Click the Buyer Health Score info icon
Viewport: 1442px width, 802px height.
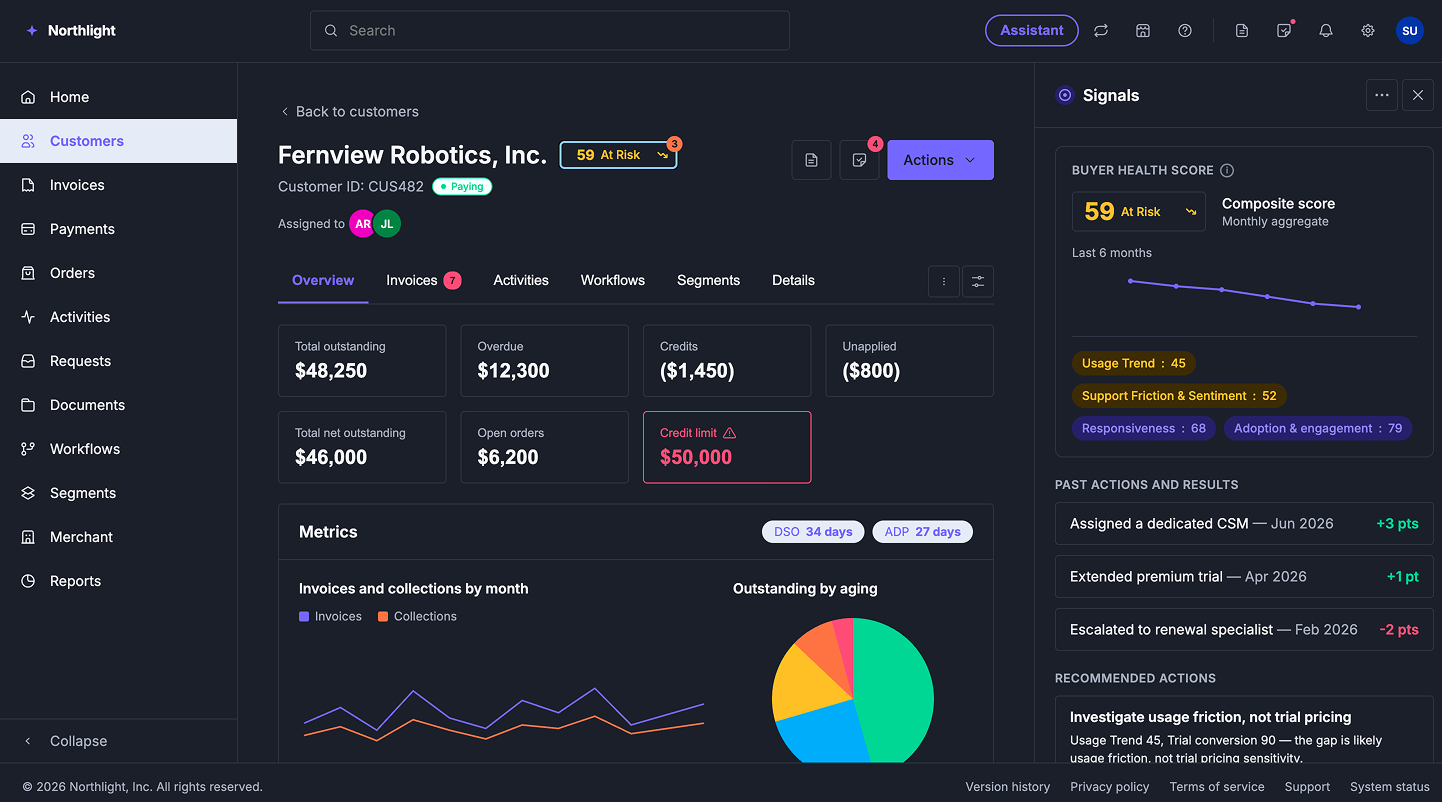[x=1227, y=170]
